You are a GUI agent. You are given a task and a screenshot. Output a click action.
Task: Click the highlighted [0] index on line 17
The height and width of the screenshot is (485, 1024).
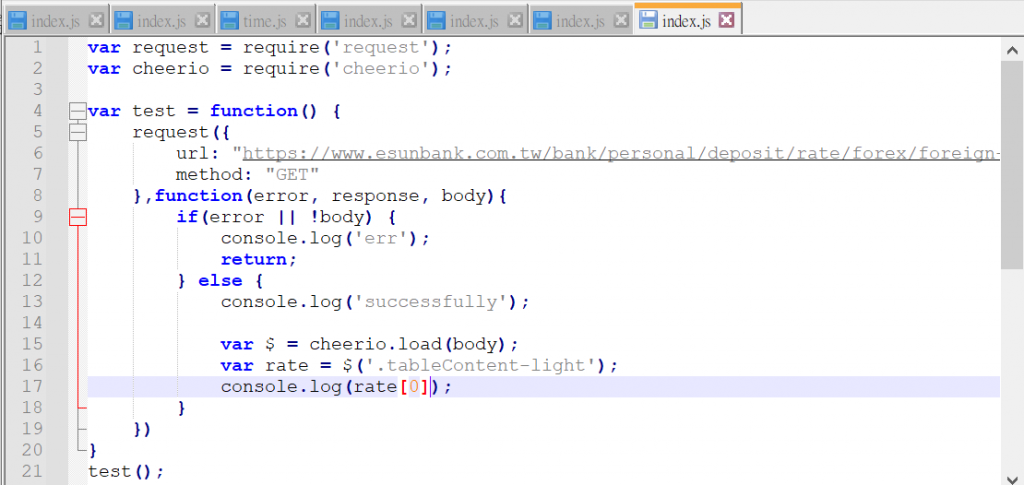click(x=414, y=386)
